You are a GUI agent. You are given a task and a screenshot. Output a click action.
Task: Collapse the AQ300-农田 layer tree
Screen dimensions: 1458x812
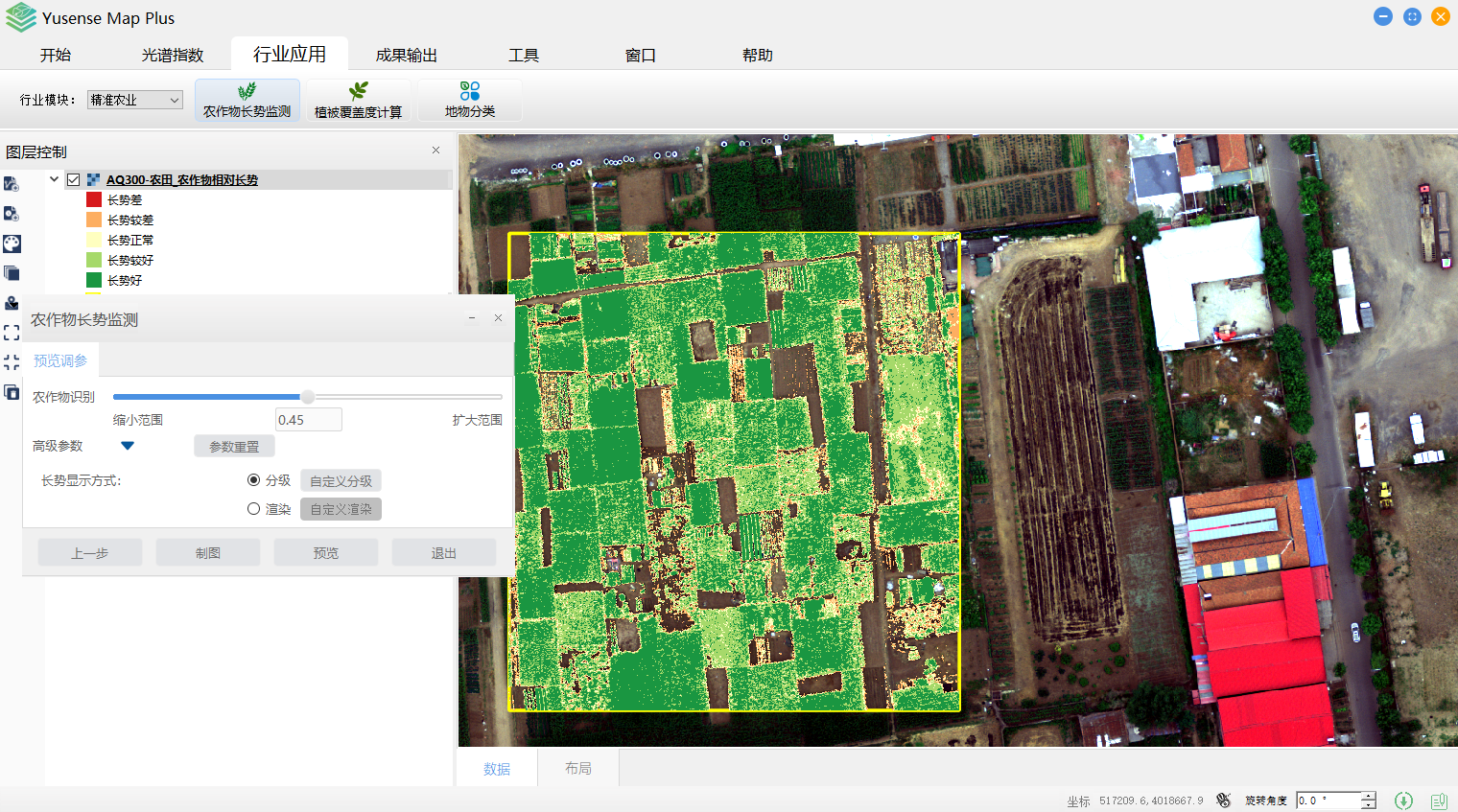pyautogui.click(x=55, y=179)
